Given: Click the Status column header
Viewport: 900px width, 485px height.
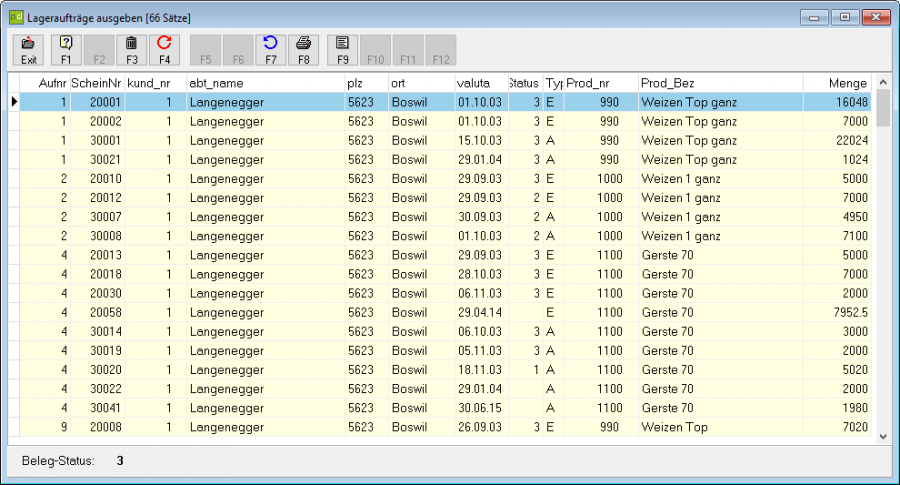Looking at the screenshot, I should pos(526,83).
